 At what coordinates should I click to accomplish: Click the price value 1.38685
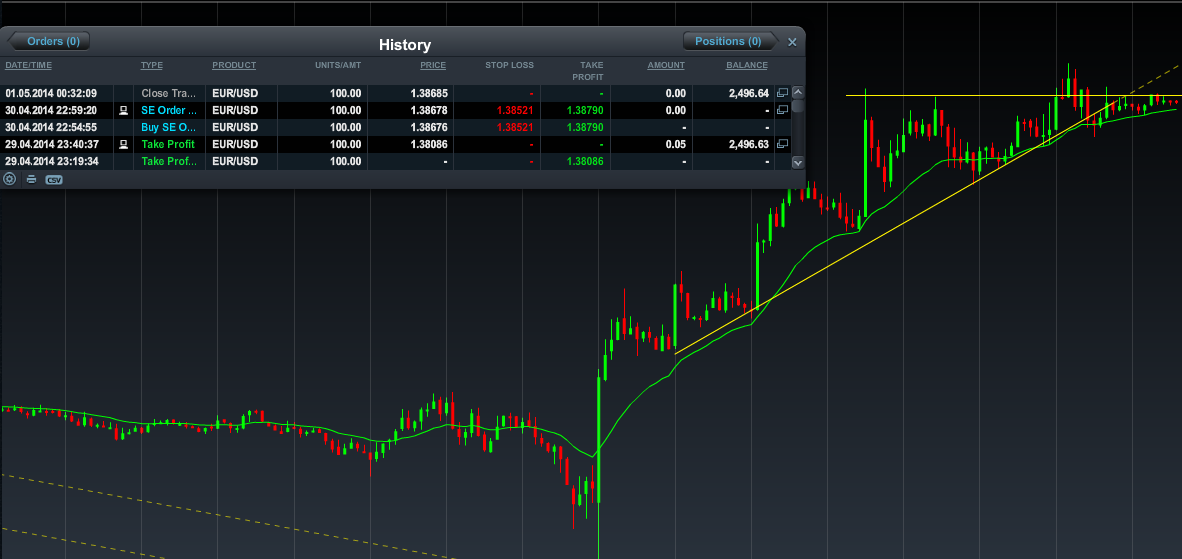[429, 93]
